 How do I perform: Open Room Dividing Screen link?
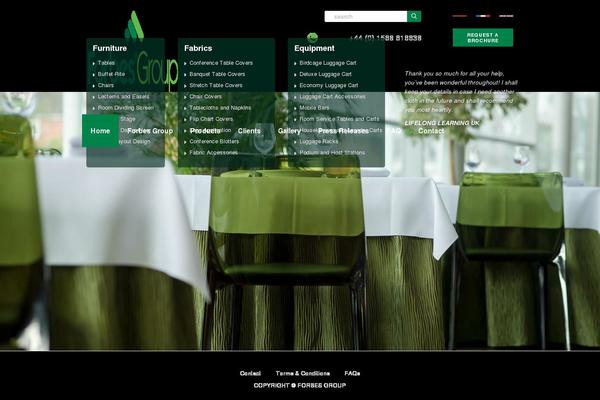tap(126, 108)
